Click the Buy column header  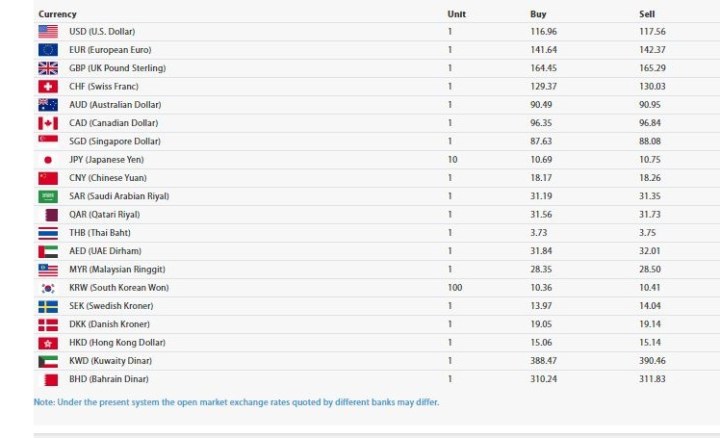pos(538,14)
